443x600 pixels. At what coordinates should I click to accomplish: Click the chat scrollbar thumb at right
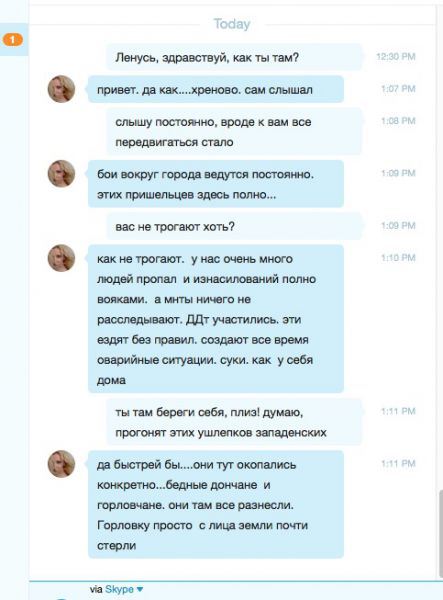click(441, 534)
